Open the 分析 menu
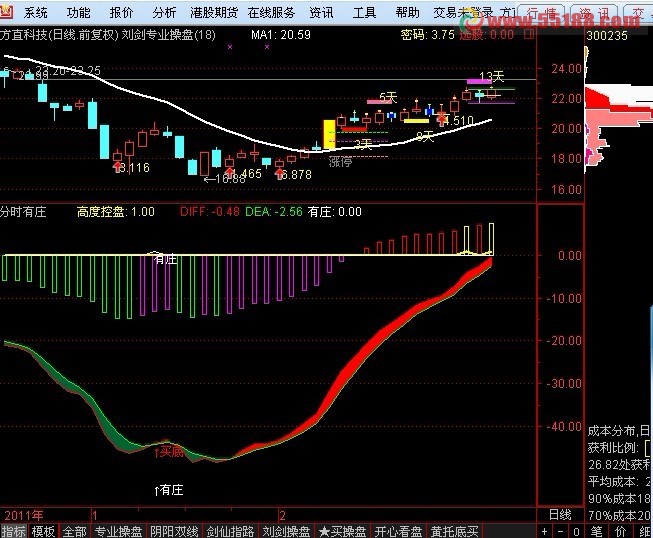Screen dimensions: 653x538 click(x=164, y=13)
